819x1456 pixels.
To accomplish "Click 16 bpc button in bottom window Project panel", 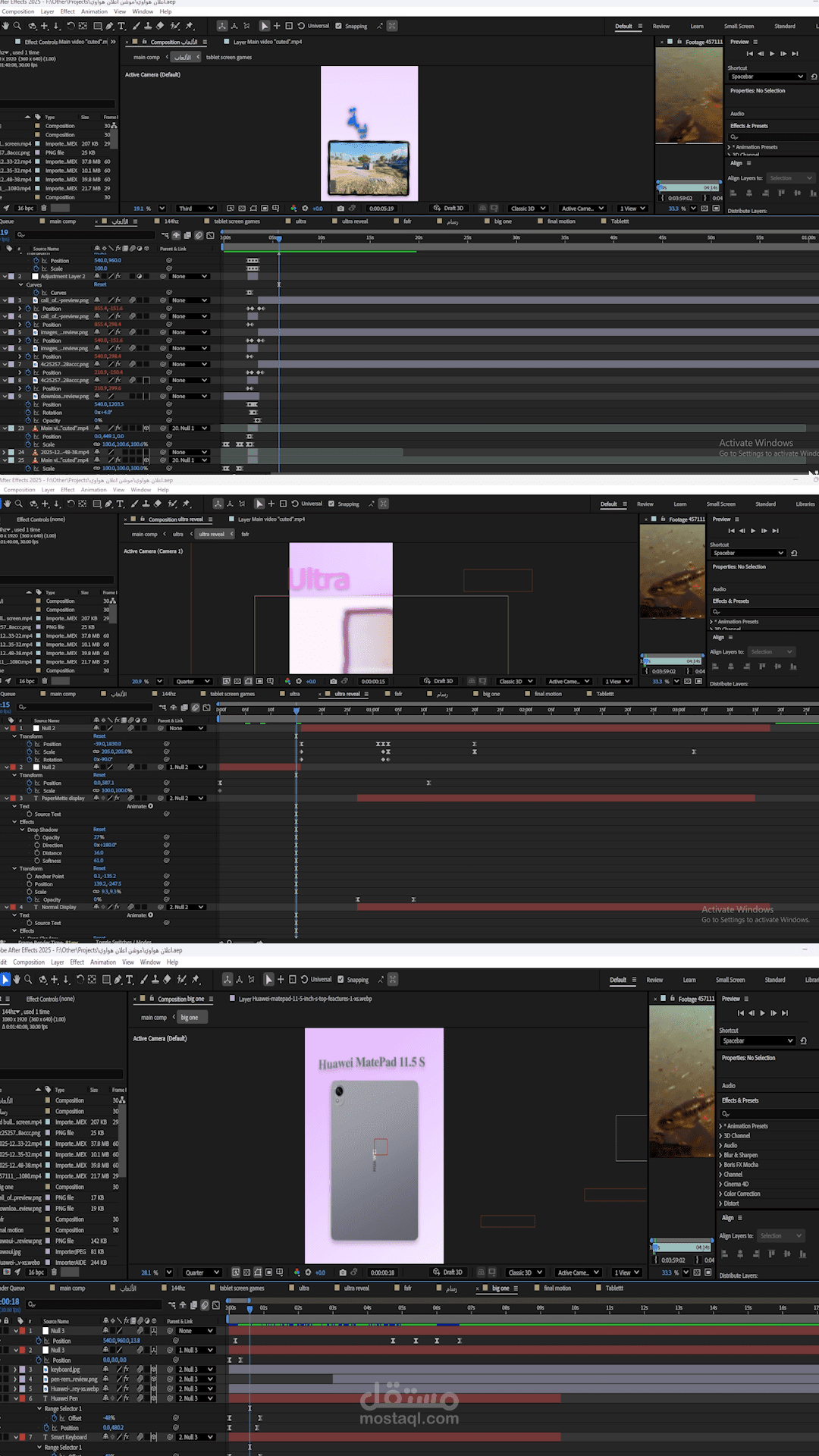I will pos(36,1272).
